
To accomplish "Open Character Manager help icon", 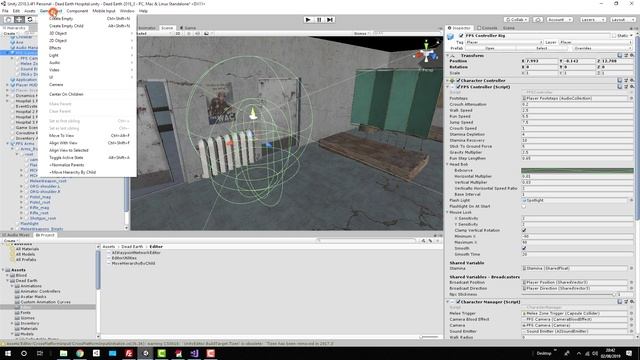I will pyautogui.click(x=620, y=302).
